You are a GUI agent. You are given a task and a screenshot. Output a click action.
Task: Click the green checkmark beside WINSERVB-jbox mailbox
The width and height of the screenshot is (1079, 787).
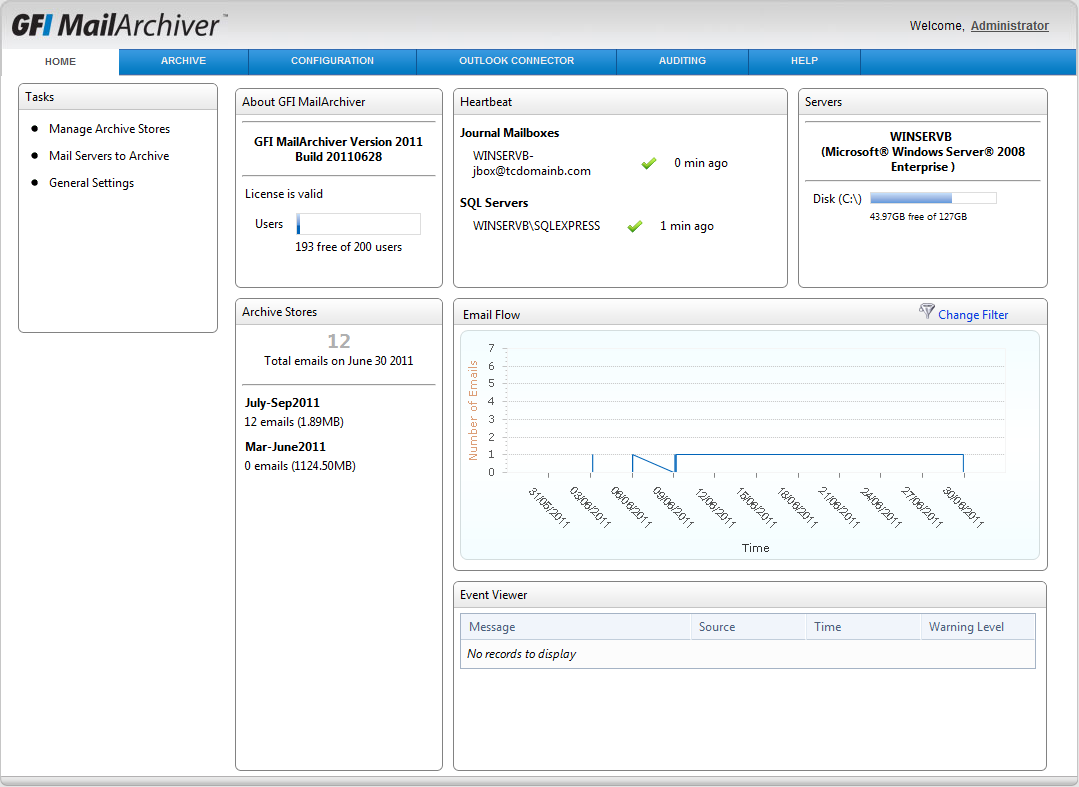648,163
